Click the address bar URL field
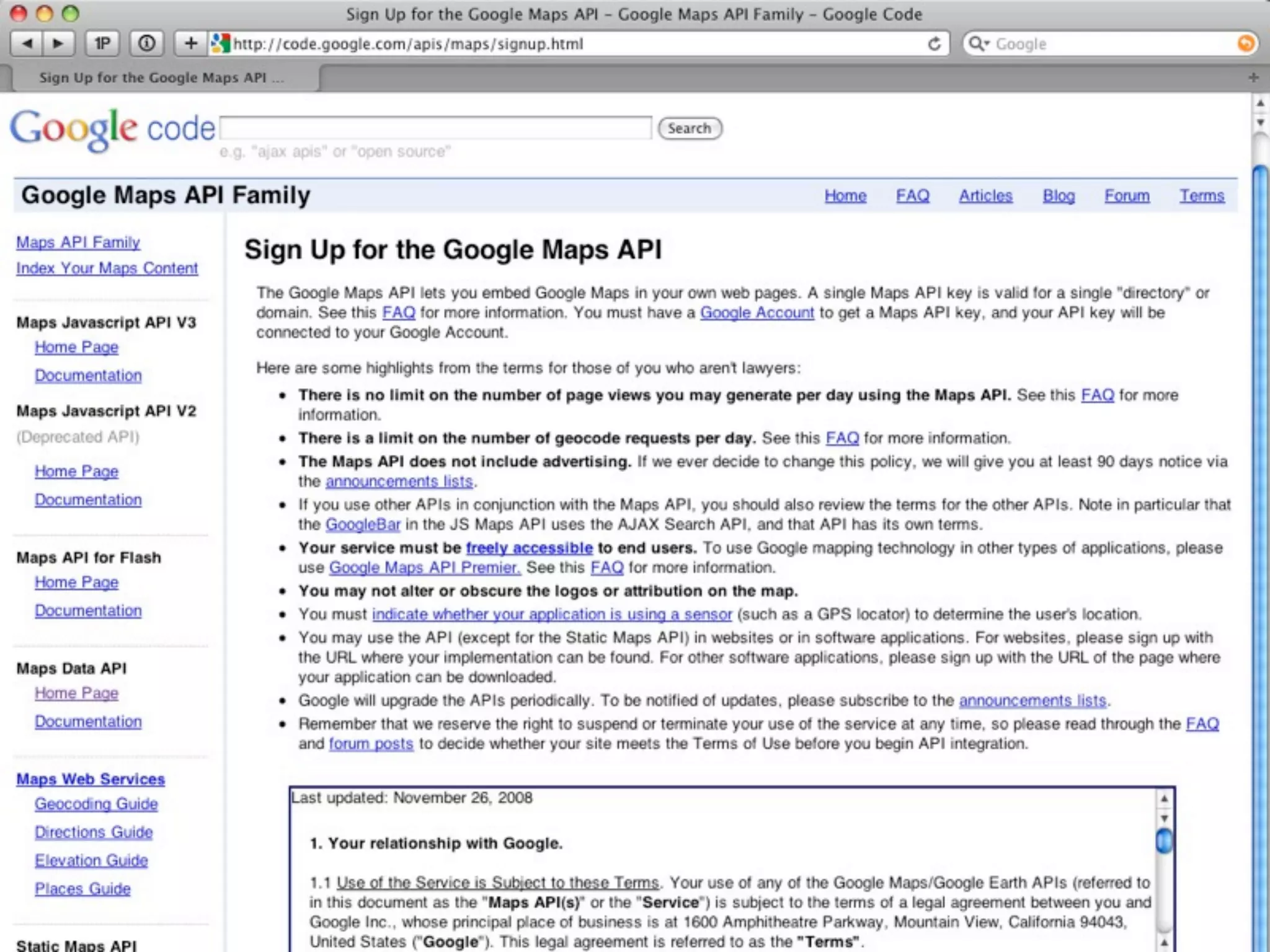This screenshot has width=1270, height=952. 558,44
